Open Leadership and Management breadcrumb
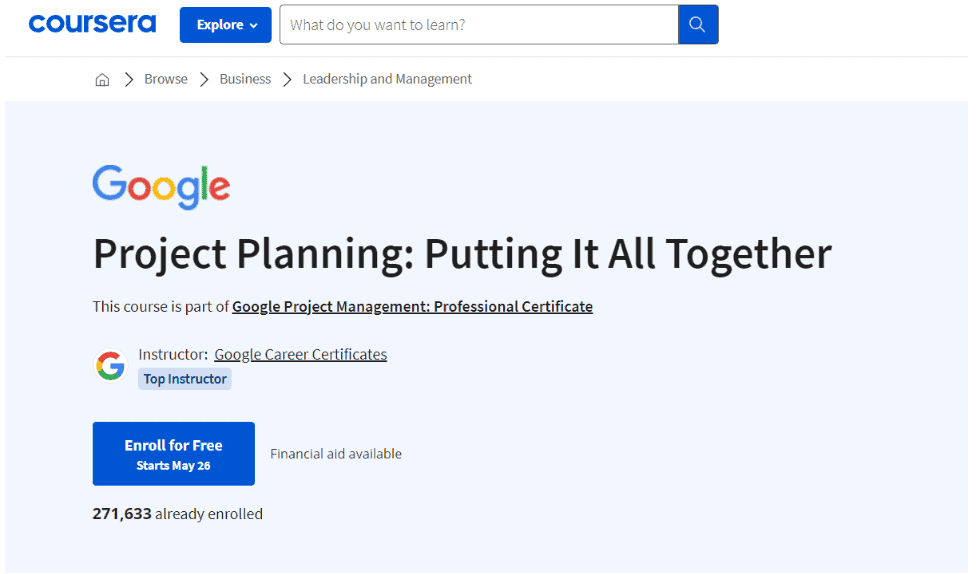Image resolution: width=976 pixels, height=574 pixels. (x=387, y=79)
